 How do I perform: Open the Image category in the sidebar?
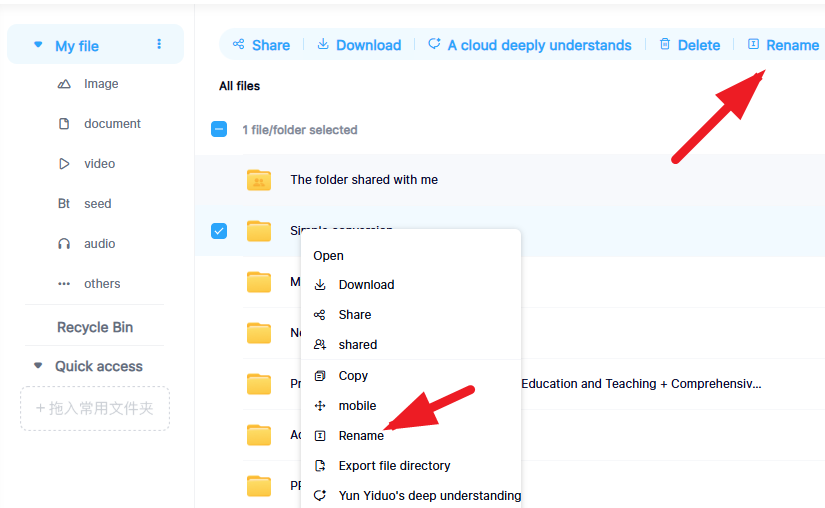click(x=100, y=84)
